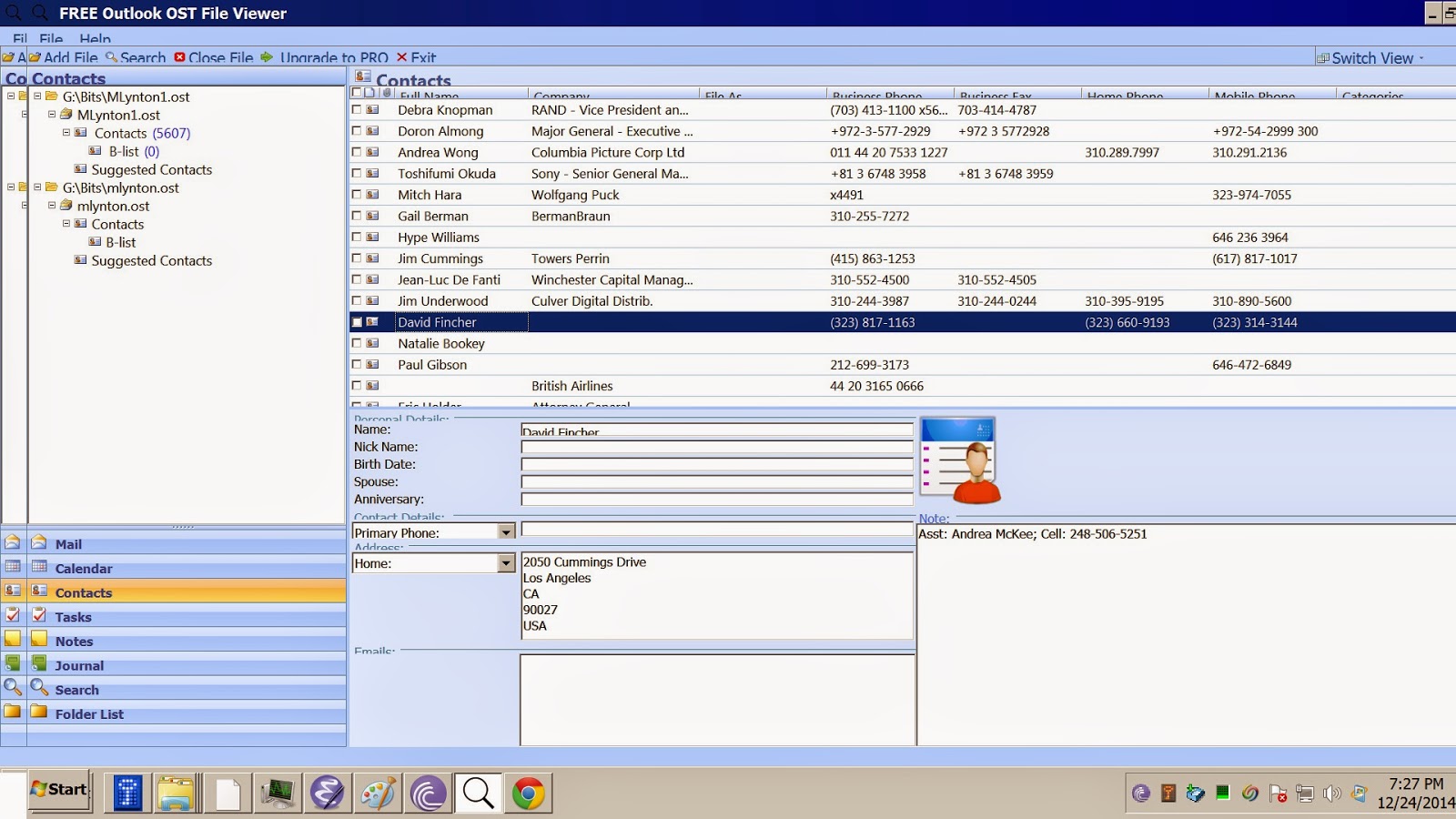Click the volume speaker icon in system tray
The width and height of the screenshot is (1456, 819).
1332,794
